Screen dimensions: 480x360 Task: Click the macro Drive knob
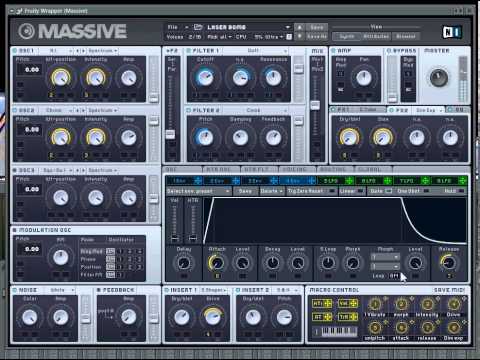click(453, 304)
